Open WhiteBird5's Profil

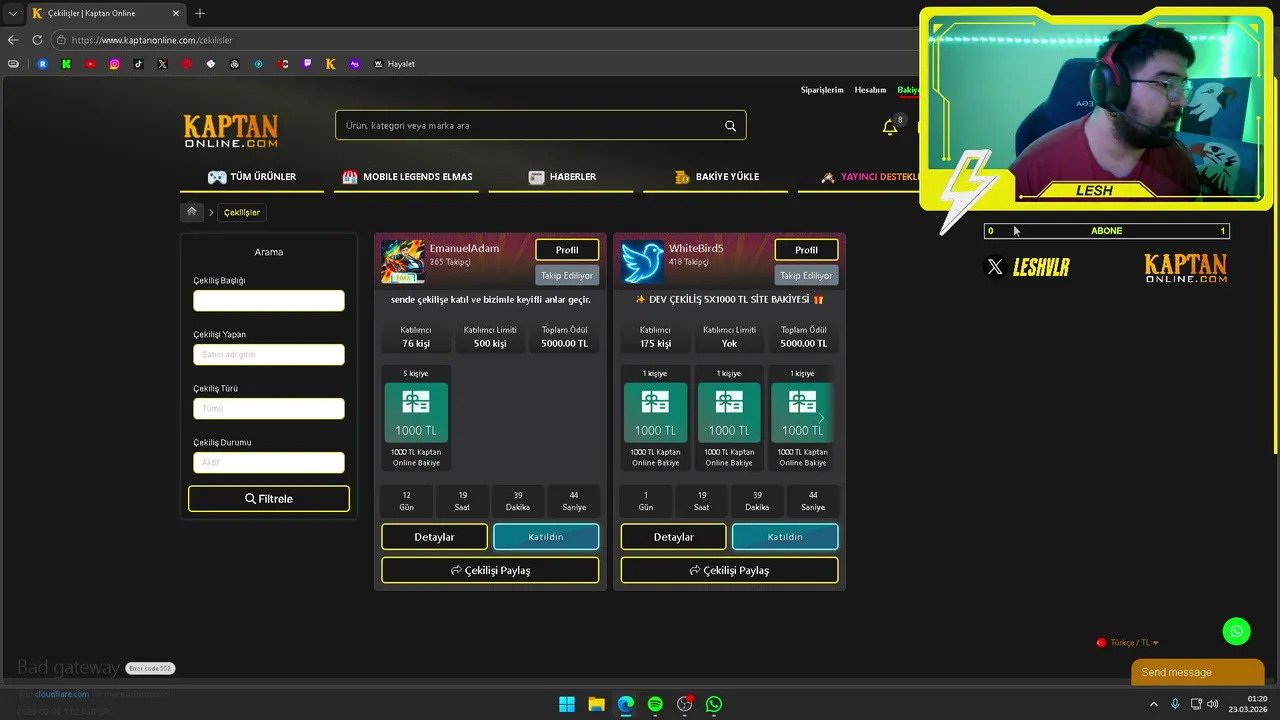(x=806, y=250)
